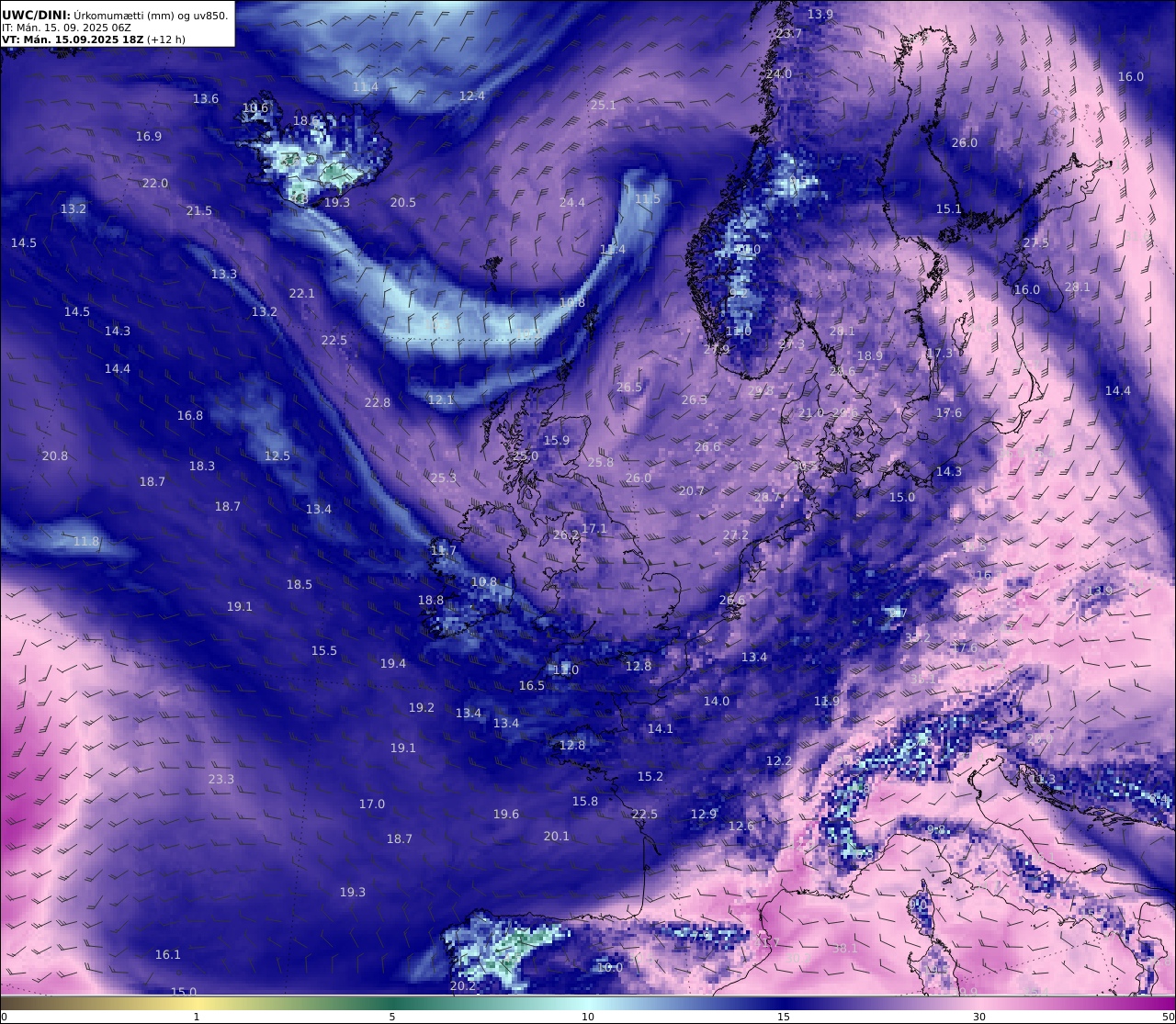Viewport: 1176px width, 1024px height.
Task: Click the 19.6 value label
Action: click(x=506, y=814)
